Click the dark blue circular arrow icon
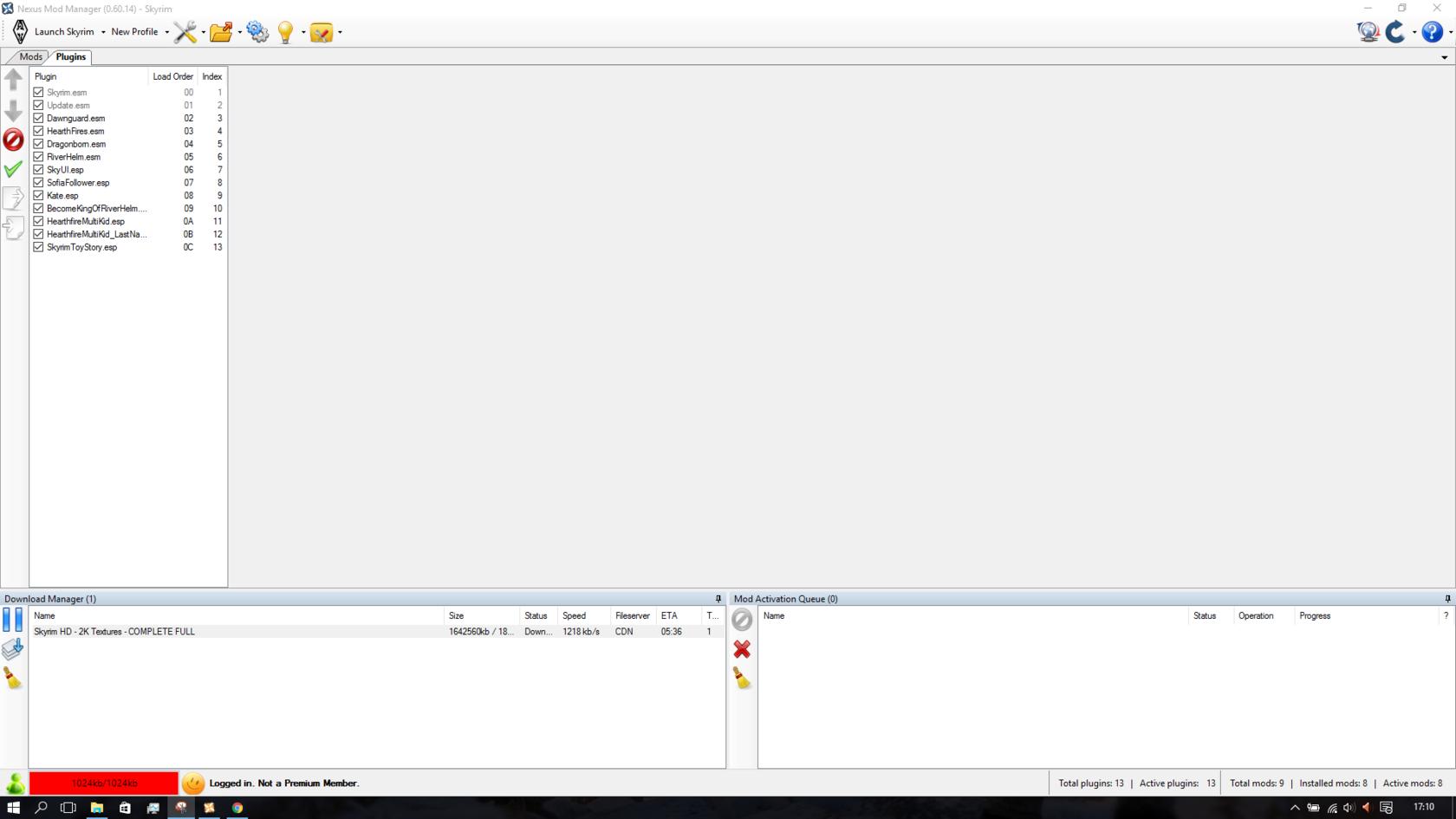The image size is (1456, 819). [x=1395, y=32]
